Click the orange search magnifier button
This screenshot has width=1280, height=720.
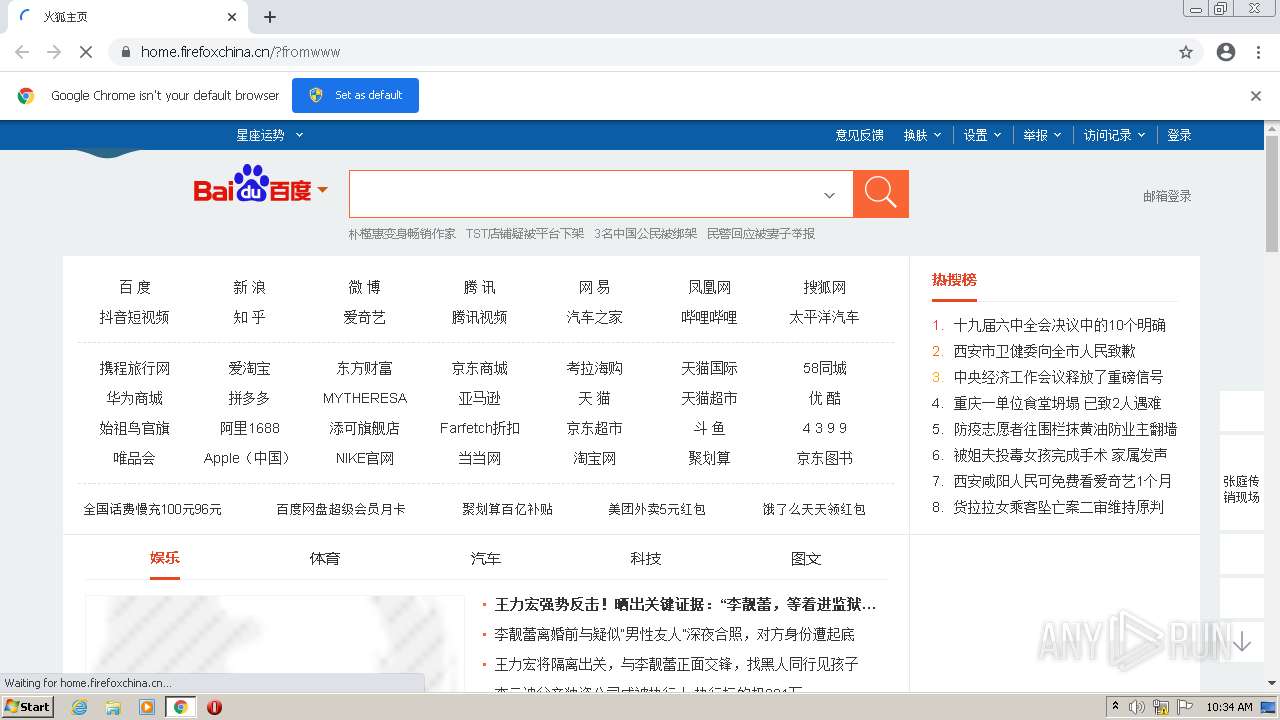pos(880,193)
